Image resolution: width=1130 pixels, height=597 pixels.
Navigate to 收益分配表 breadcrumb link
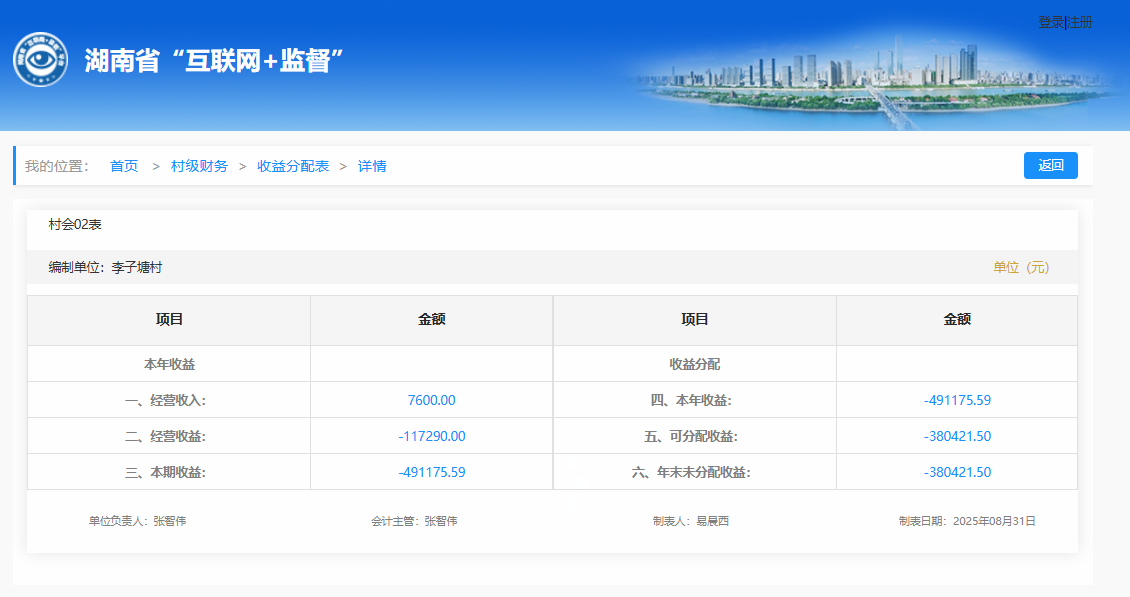tap(293, 166)
